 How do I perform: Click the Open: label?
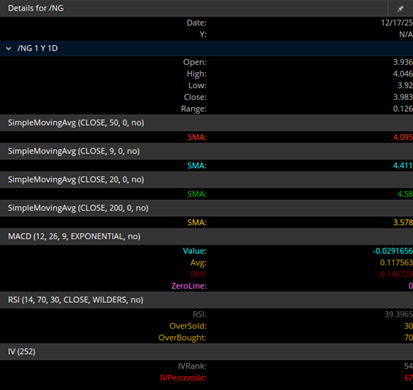(195, 62)
